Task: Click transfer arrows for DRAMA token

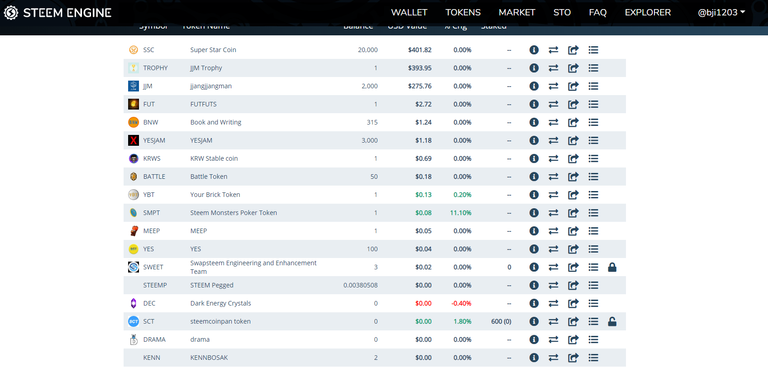Action: click(553, 340)
